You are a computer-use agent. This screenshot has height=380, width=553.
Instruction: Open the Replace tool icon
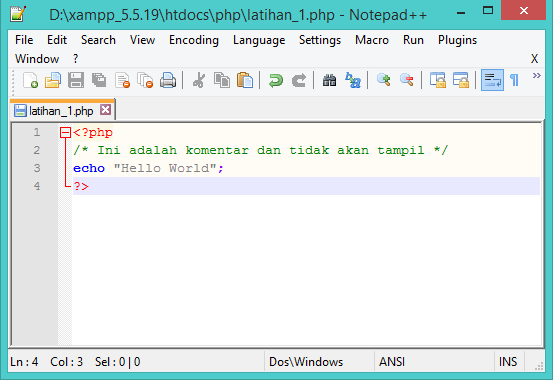[x=353, y=80]
